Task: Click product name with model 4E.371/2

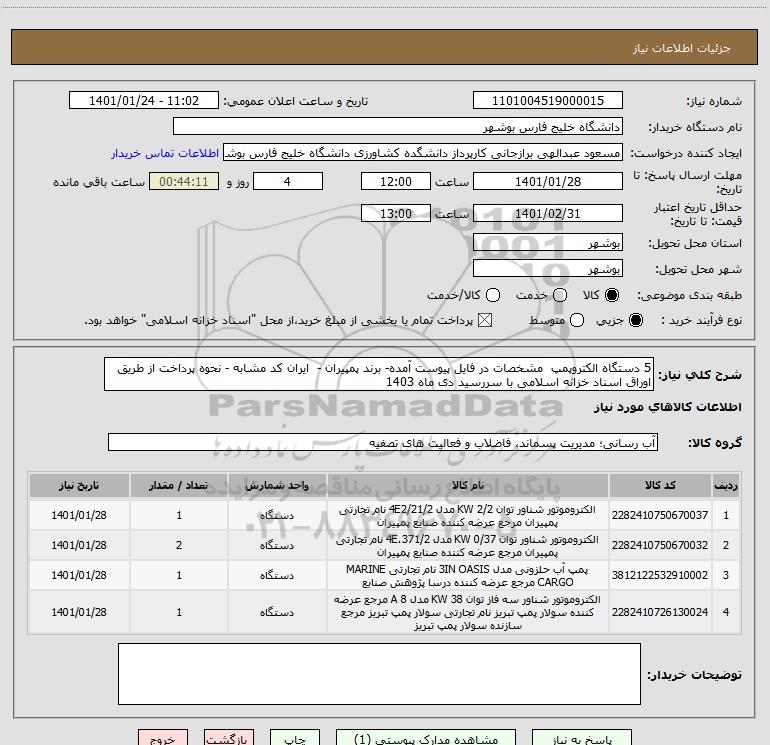Action: [x=468, y=546]
